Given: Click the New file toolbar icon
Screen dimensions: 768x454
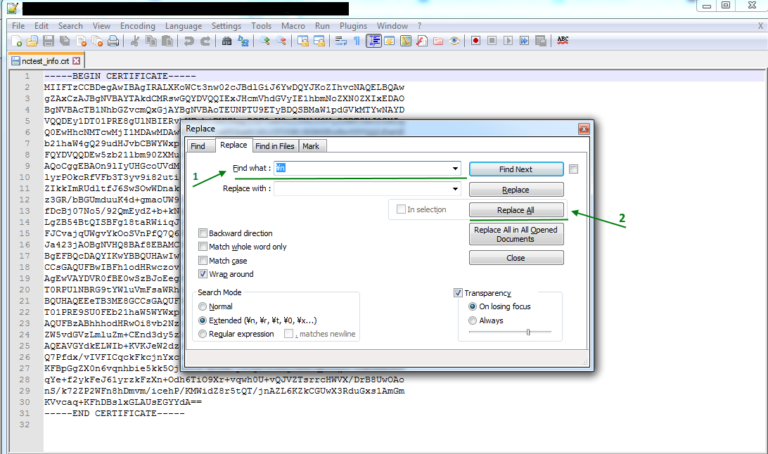Looking at the screenshot, I should tap(16, 41).
